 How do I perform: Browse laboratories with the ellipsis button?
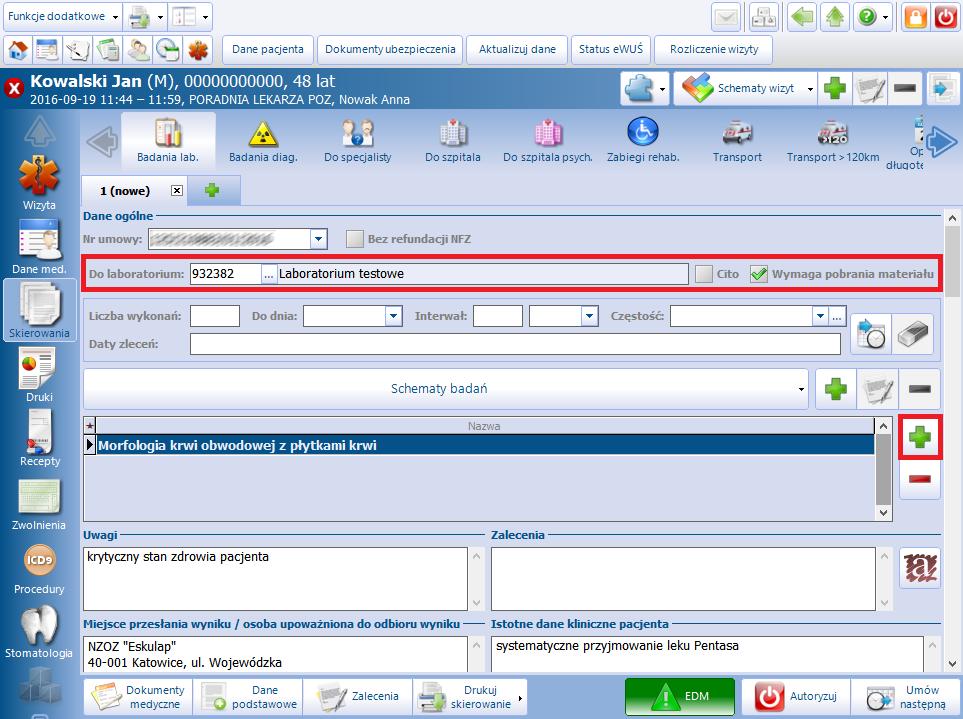click(x=269, y=274)
